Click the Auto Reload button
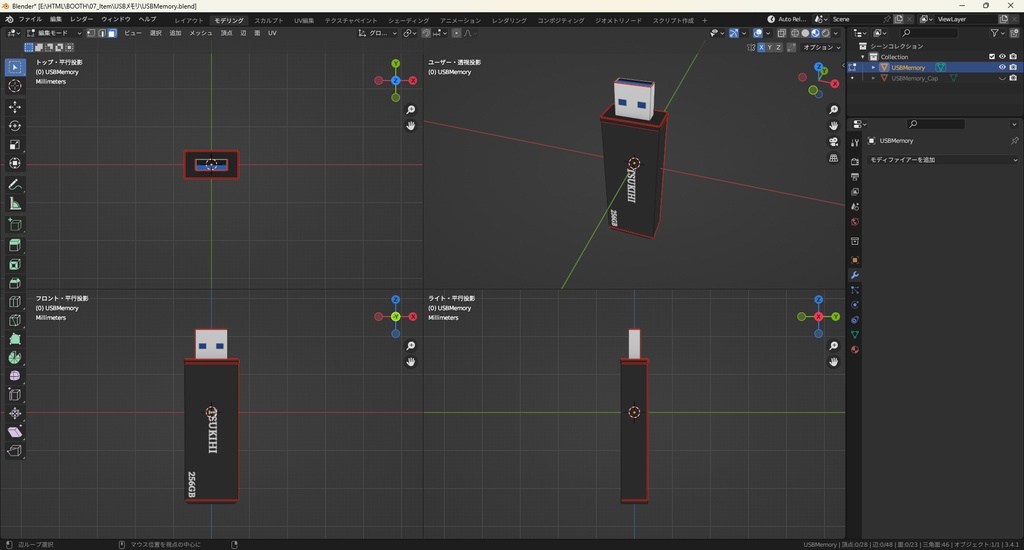 click(787, 19)
